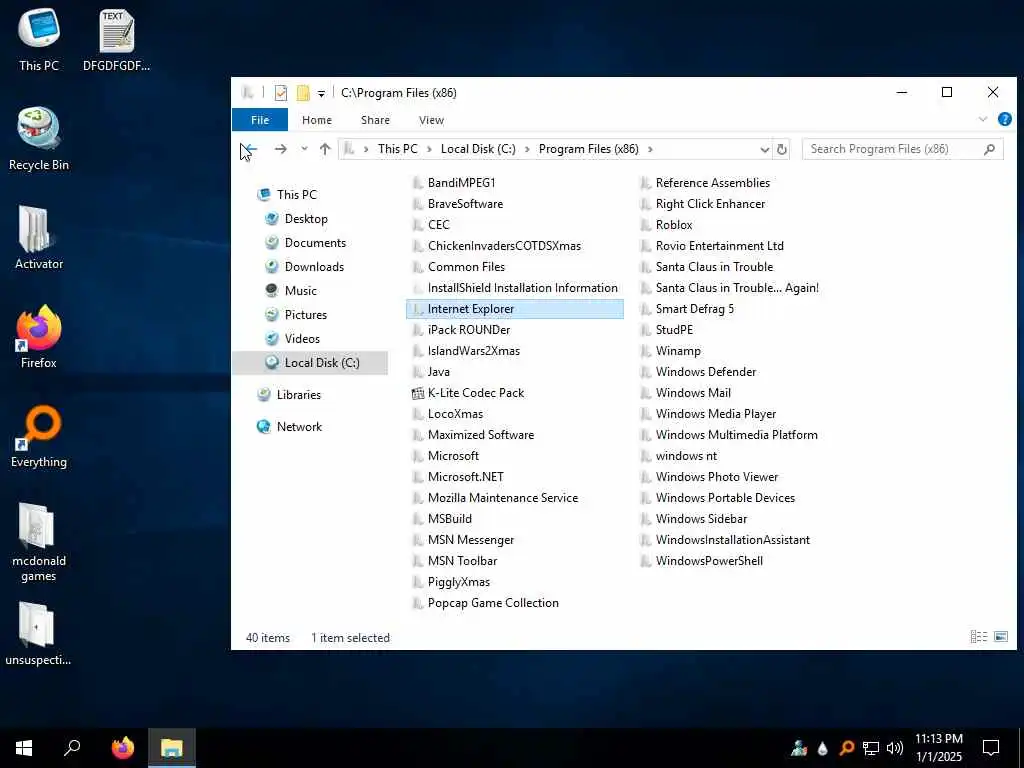Open Explorer help icon
The height and width of the screenshot is (768, 1024).
(x=1004, y=119)
